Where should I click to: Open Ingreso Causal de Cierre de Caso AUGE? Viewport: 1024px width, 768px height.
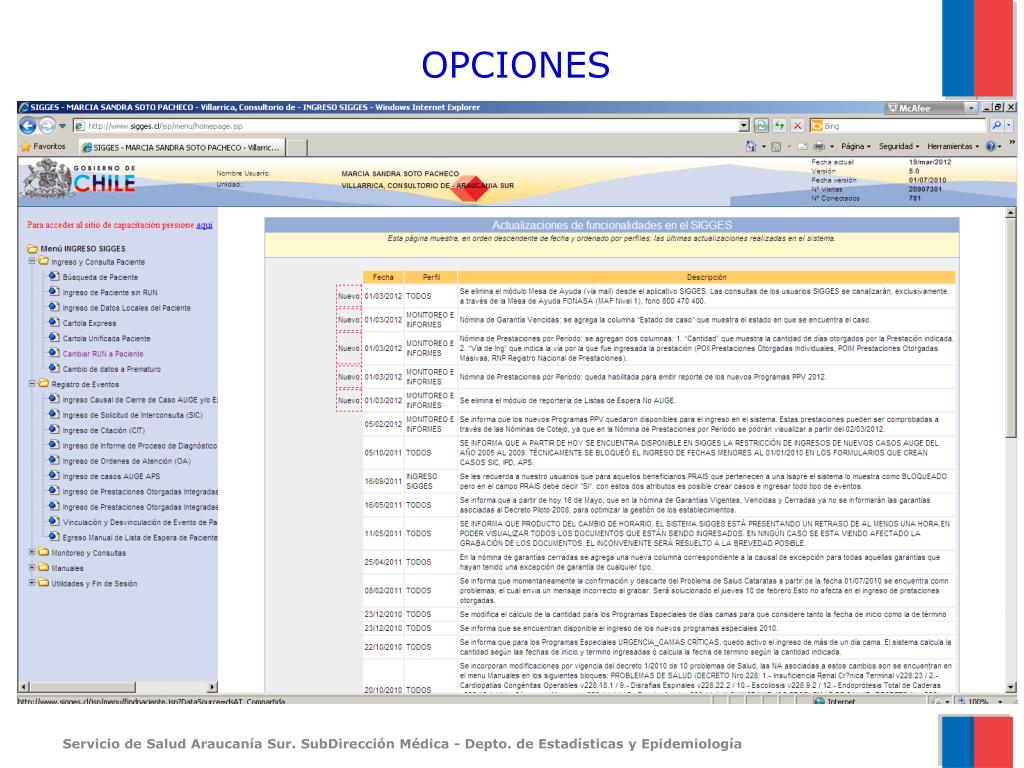tap(140, 400)
